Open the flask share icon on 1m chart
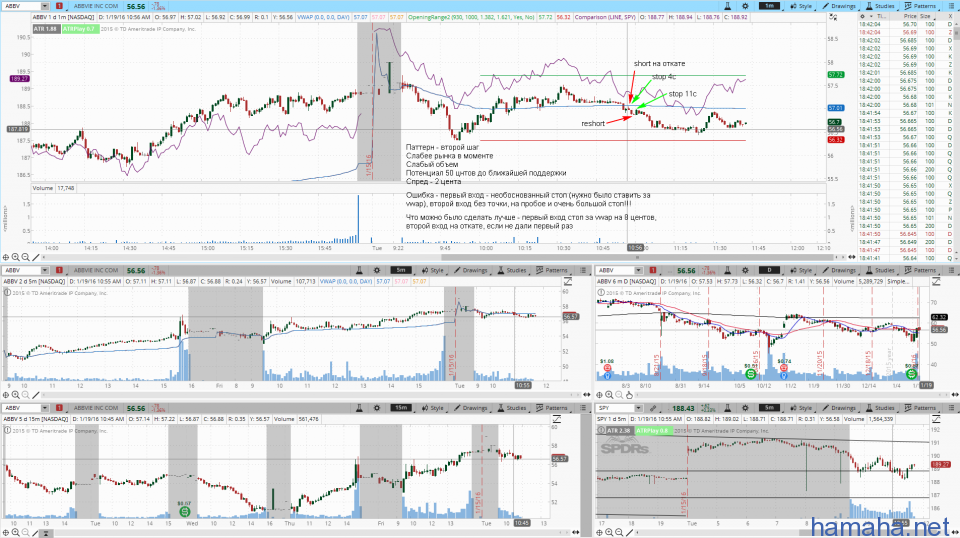960x538 pixels. [x=727, y=6]
